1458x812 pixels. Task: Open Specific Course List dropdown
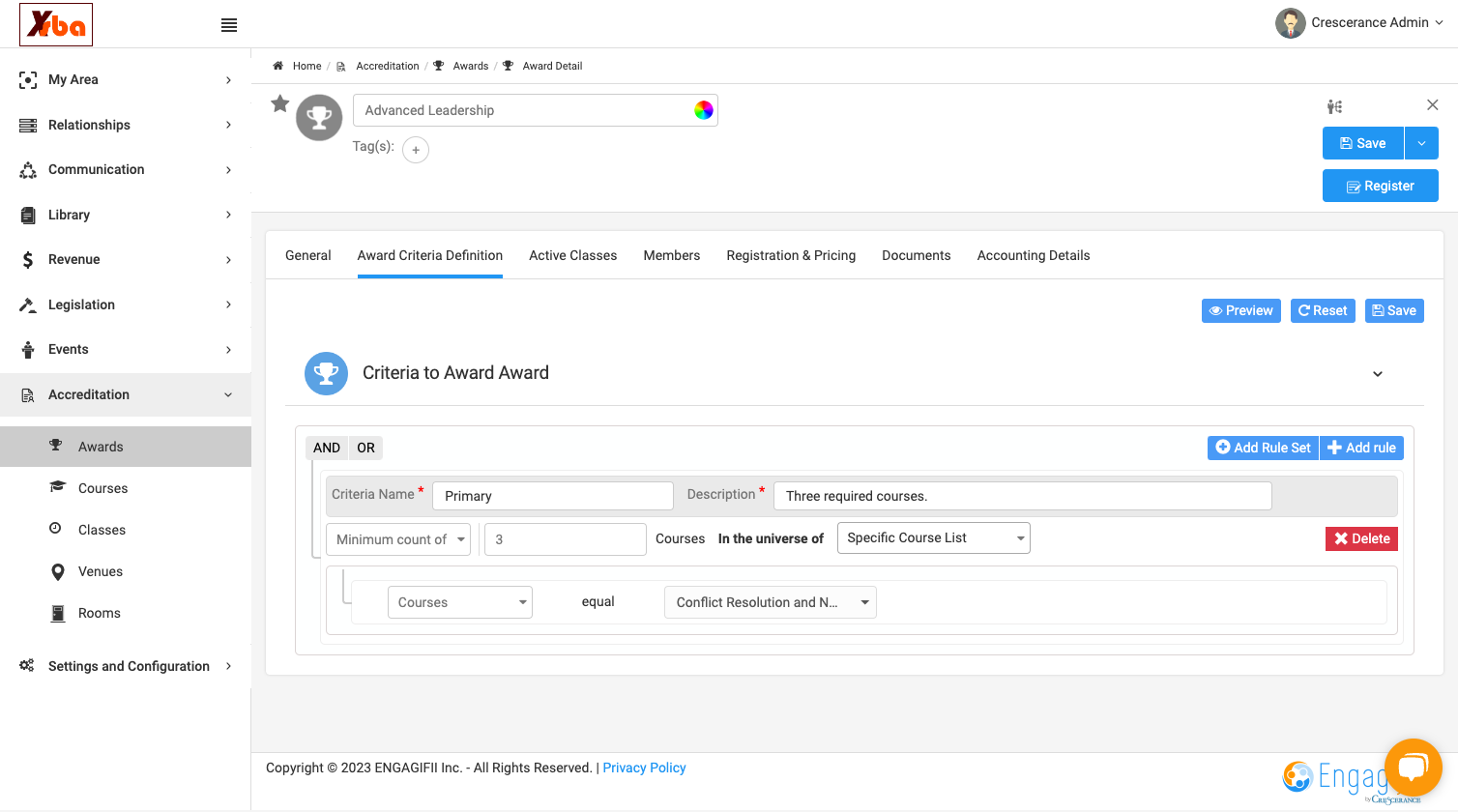tap(933, 537)
